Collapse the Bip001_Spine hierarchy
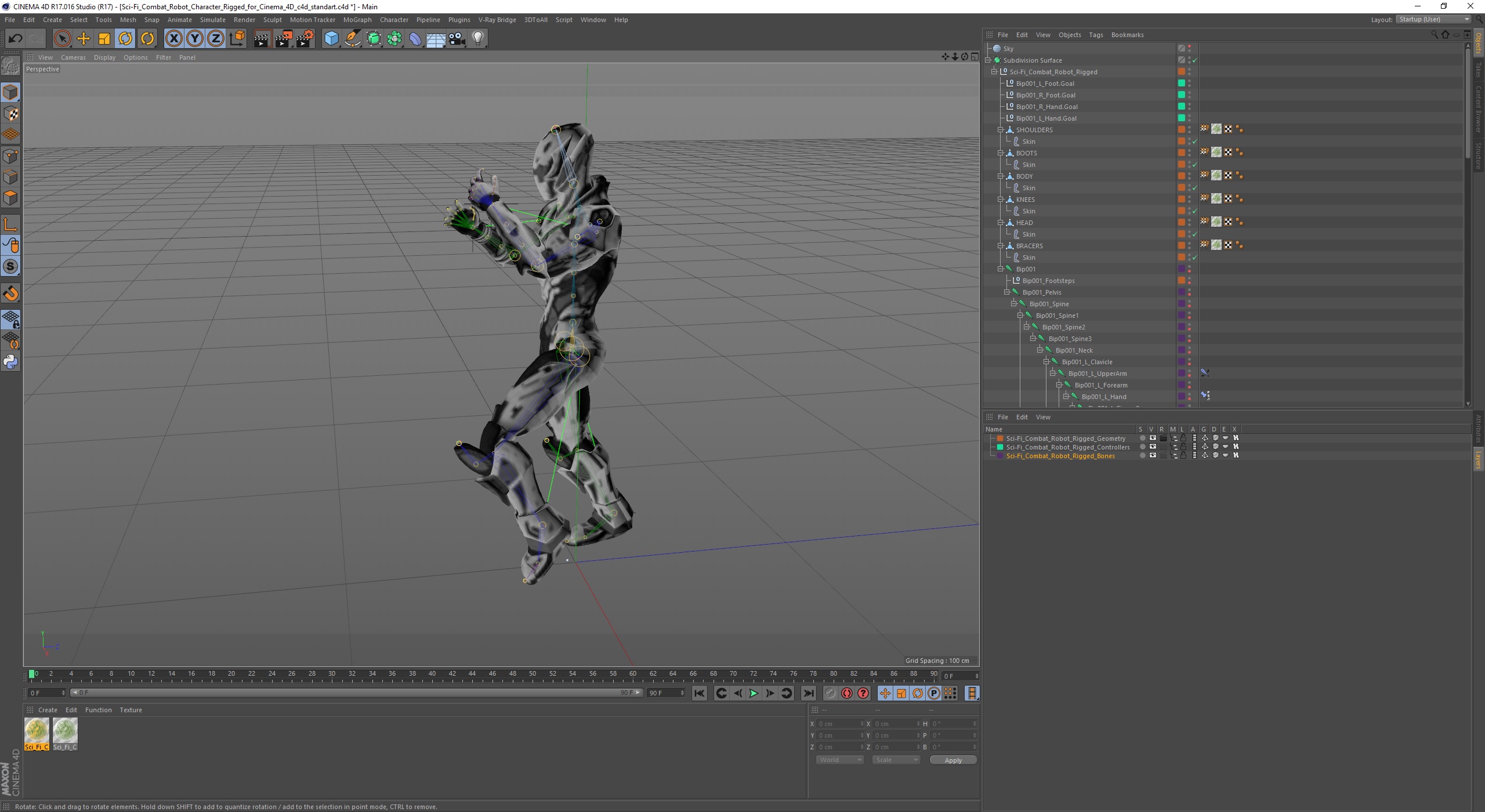The image size is (1485, 812). click(x=1013, y=304)
